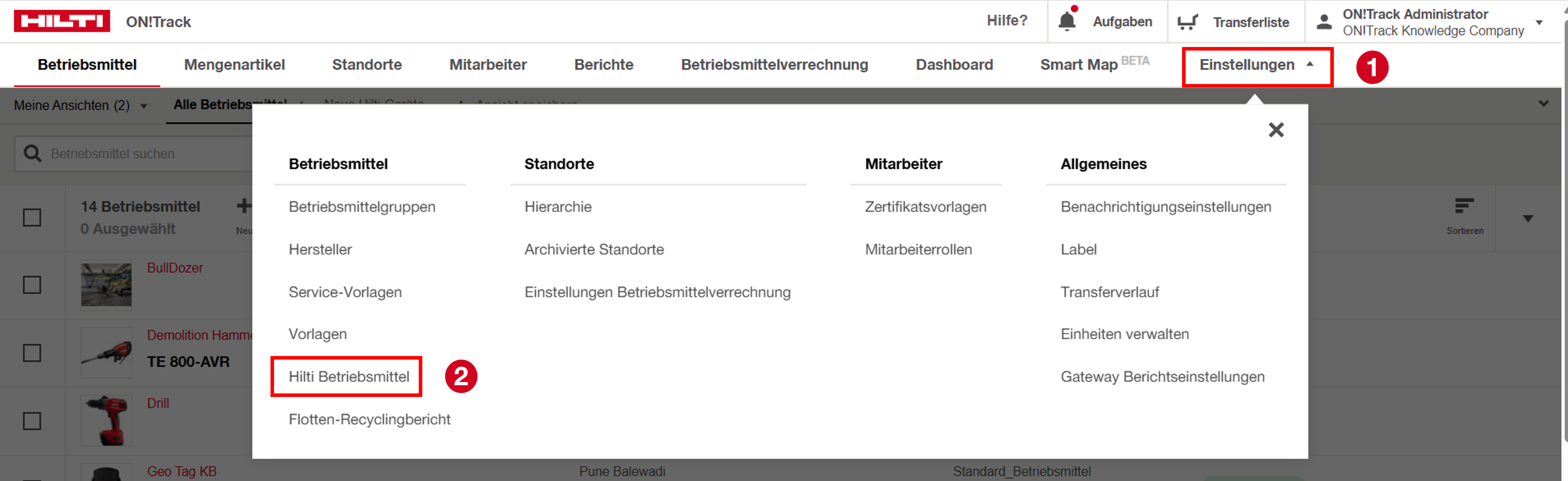Switch to the Mengenartikel tab
1568x481 pixels.
pos(234,64)
